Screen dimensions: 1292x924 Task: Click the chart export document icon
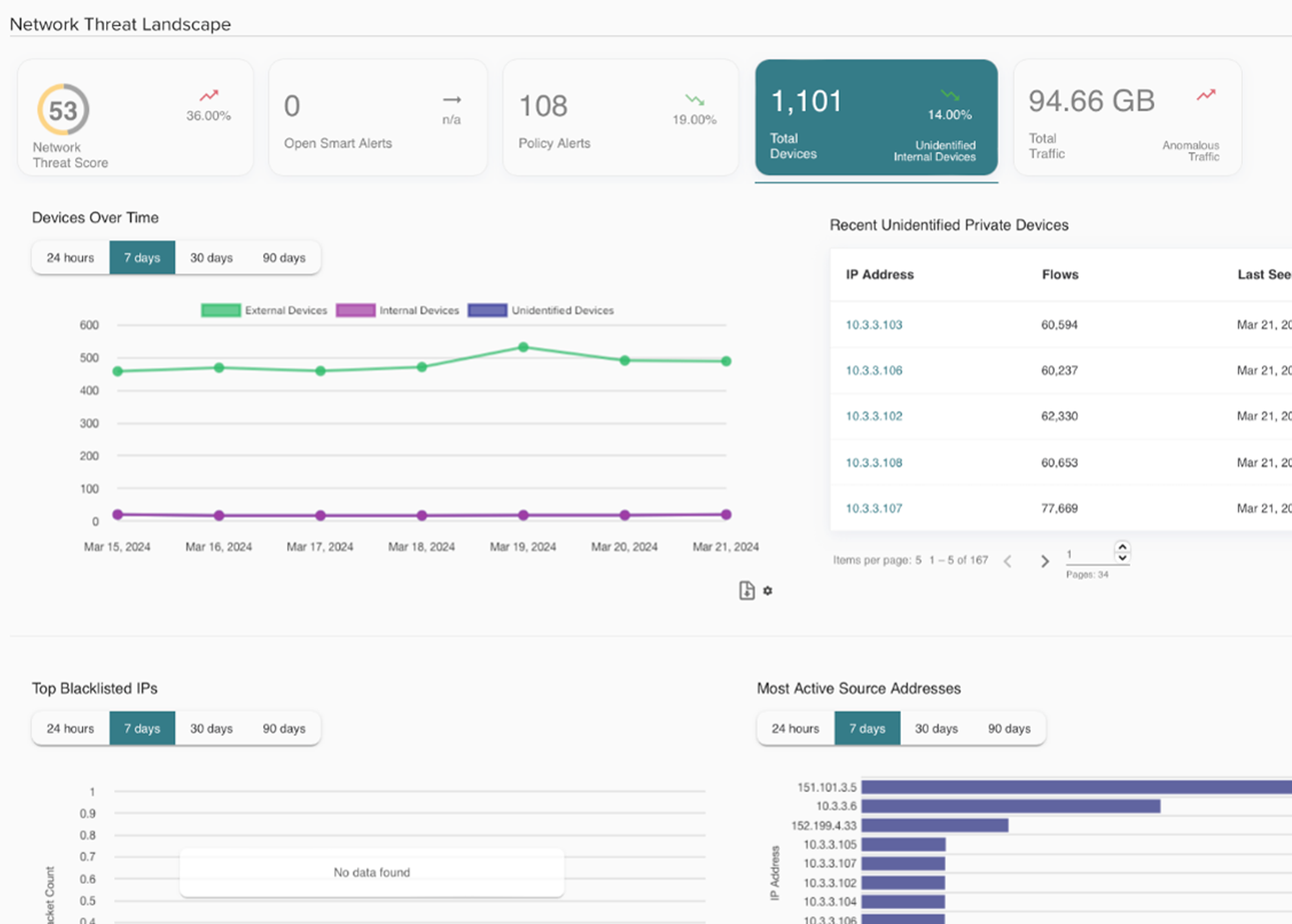click(746, 590)
